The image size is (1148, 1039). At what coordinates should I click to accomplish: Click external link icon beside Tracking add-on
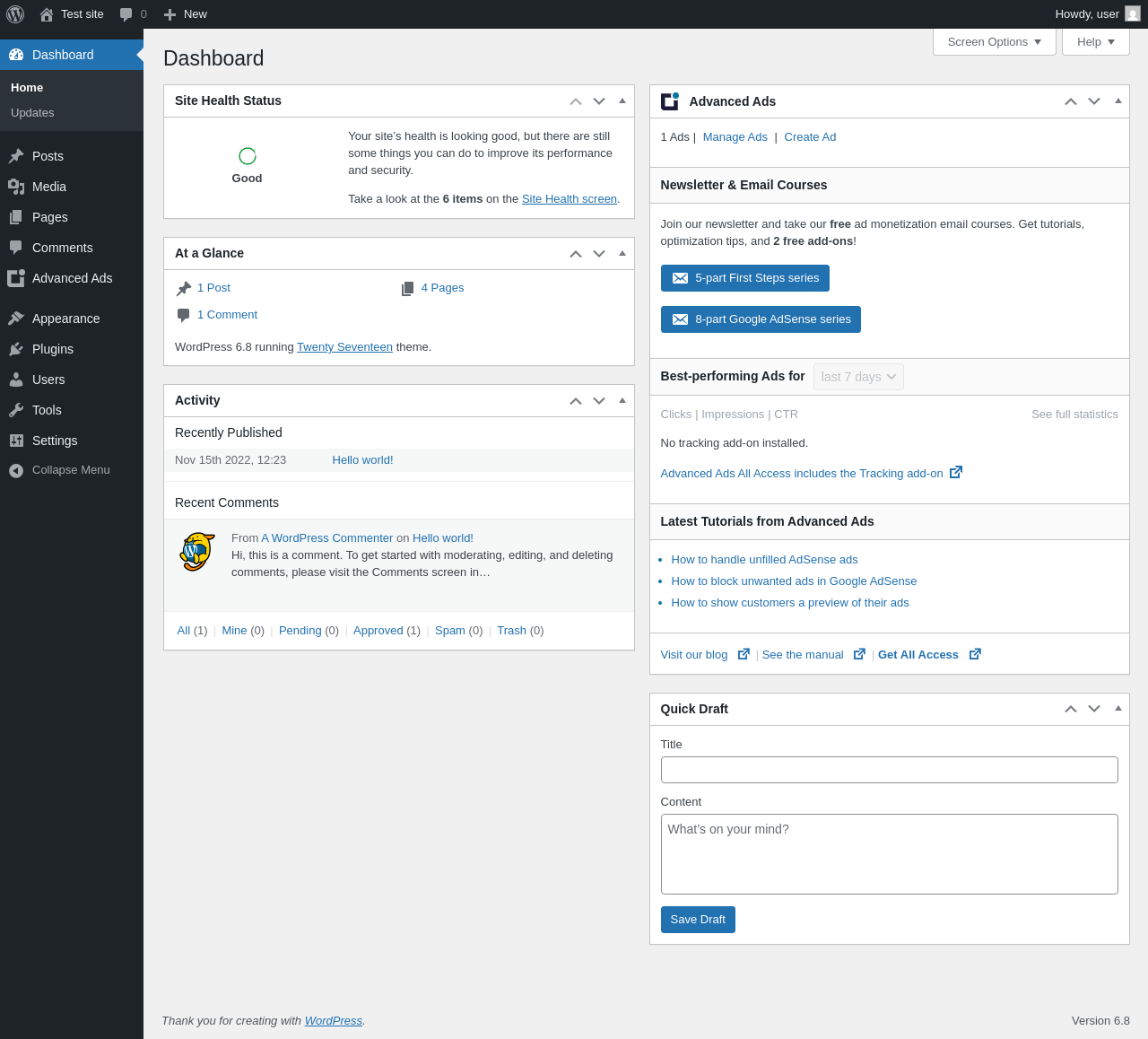click(956, 472)
